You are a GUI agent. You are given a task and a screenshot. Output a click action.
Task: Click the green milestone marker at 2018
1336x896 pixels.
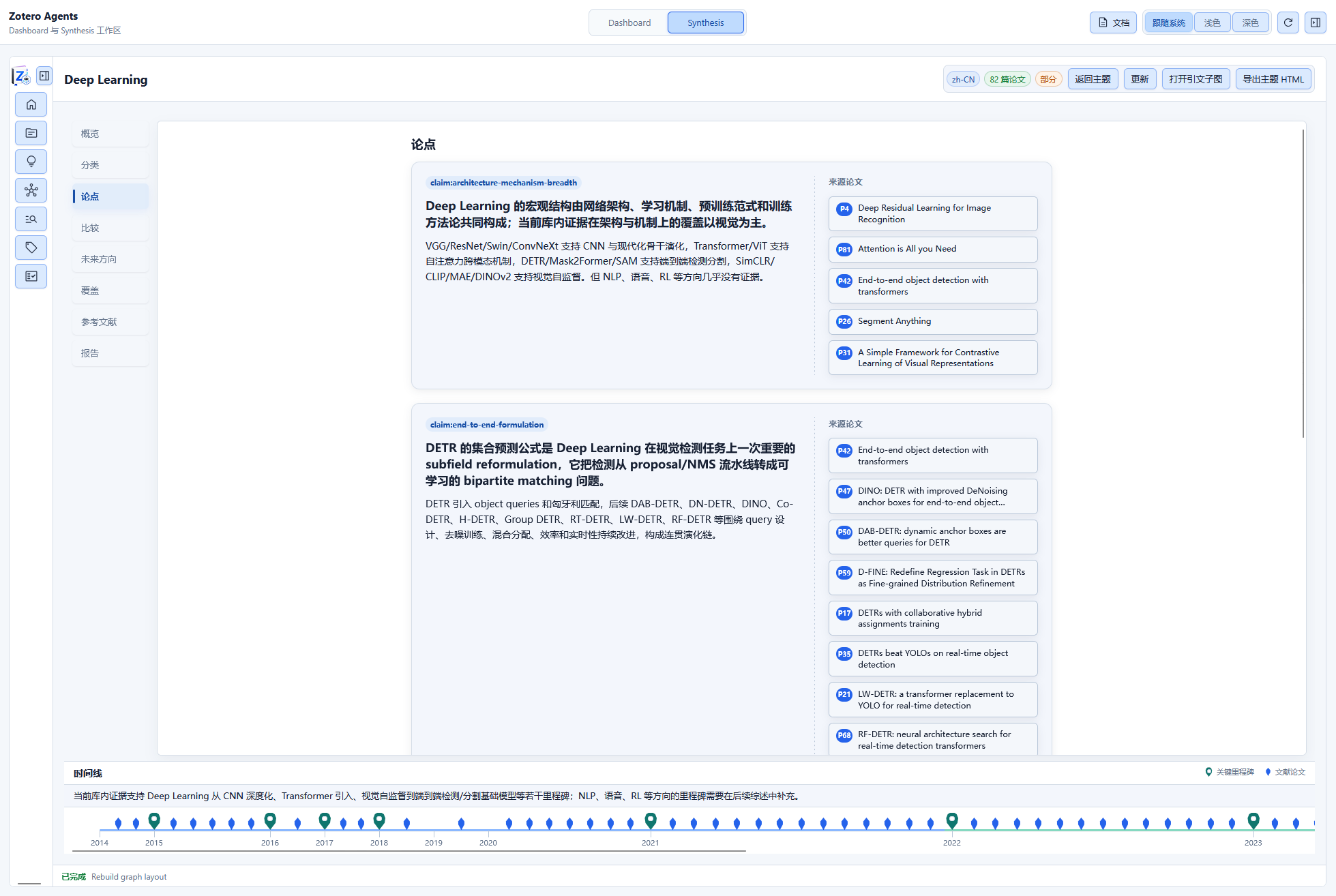379,820
